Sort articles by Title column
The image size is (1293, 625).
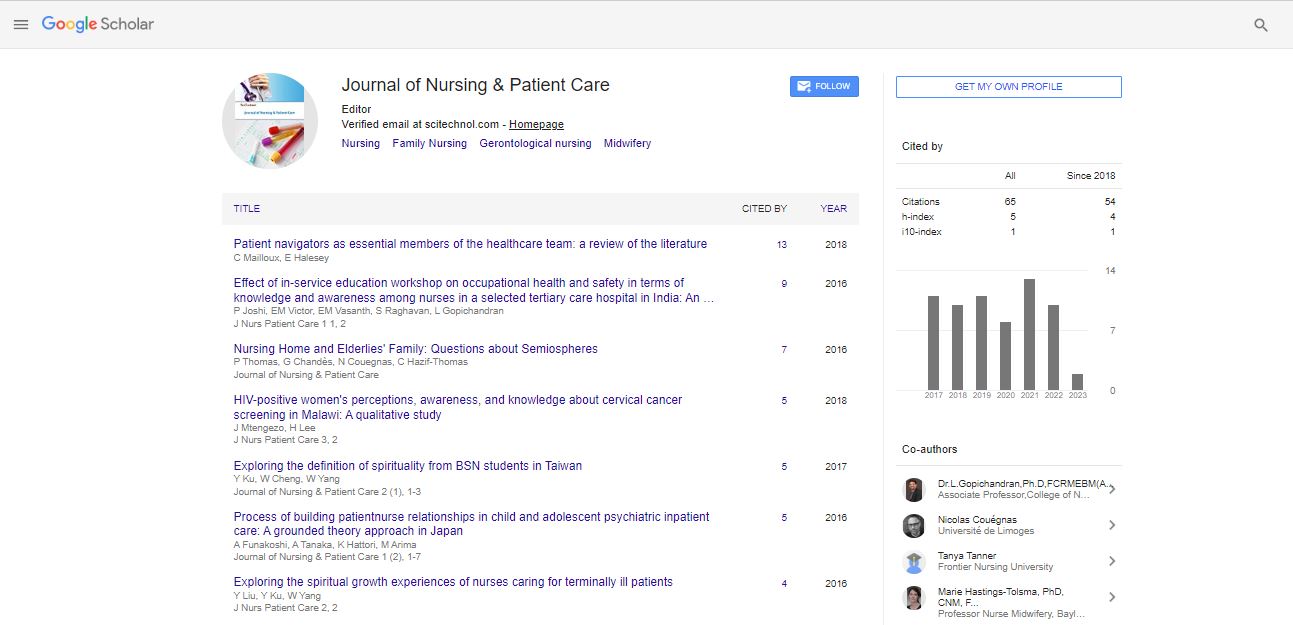pos(247,209)
